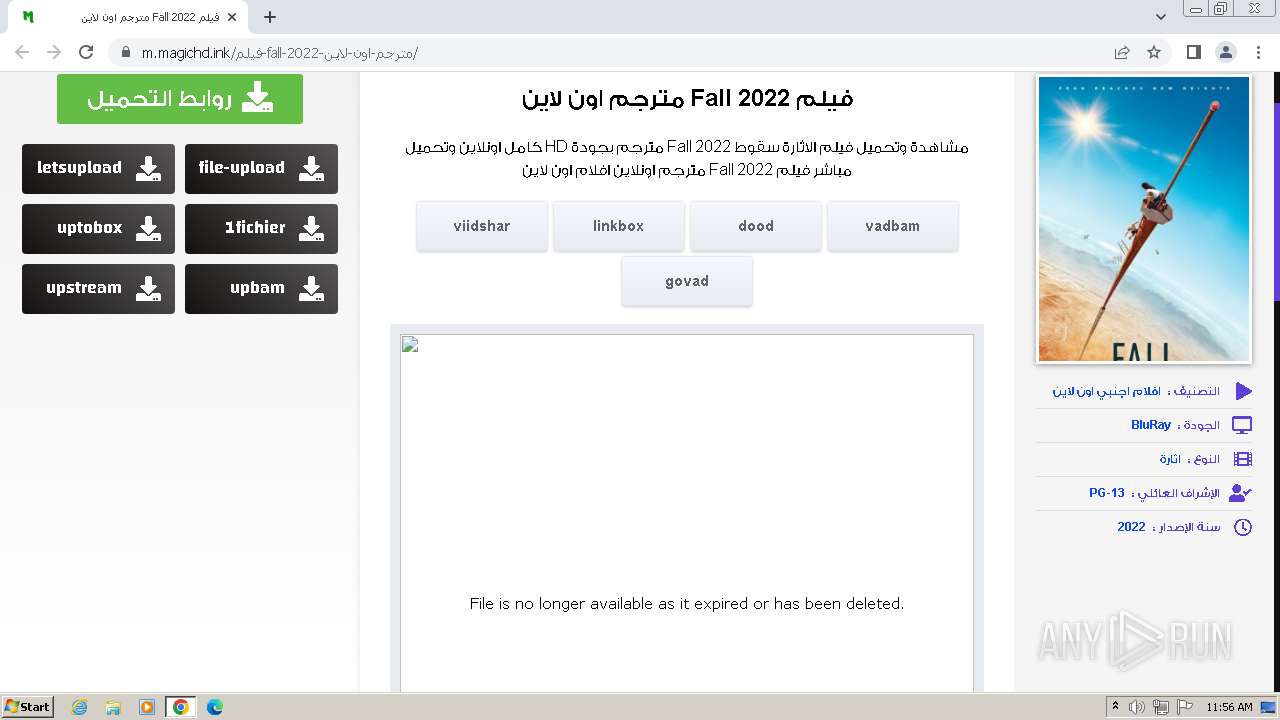The image size is (1280, 720).
Task: Click the monitor icon beside quality
Action: (1242, 425)
